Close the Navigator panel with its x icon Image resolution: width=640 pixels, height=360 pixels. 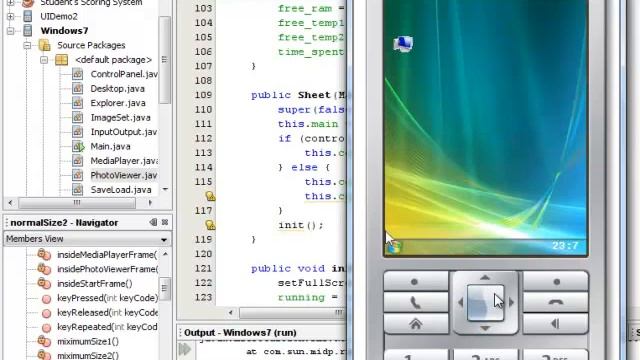pyautogui.click(x=165, y=222)
